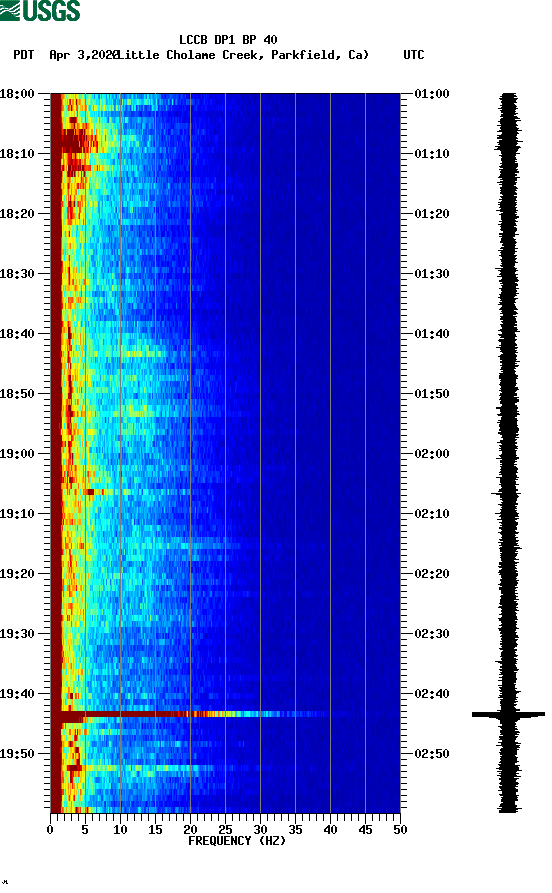Click the 19:50 PDT time label
The width and height of the screenshot is (552, 893).
(17, 754)
